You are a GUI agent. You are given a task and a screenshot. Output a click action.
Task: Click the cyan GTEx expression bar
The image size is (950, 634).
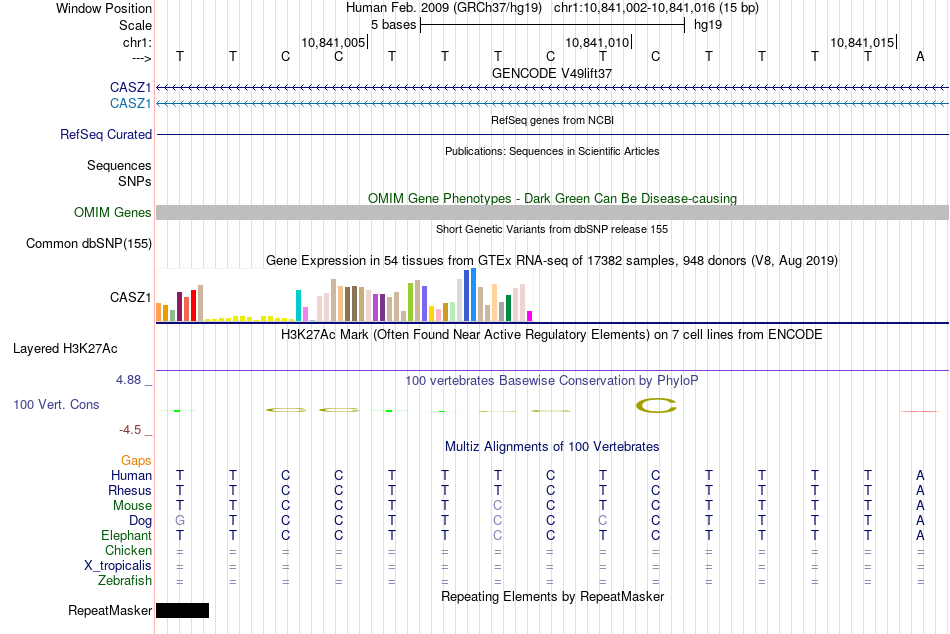tap(298, 305)
